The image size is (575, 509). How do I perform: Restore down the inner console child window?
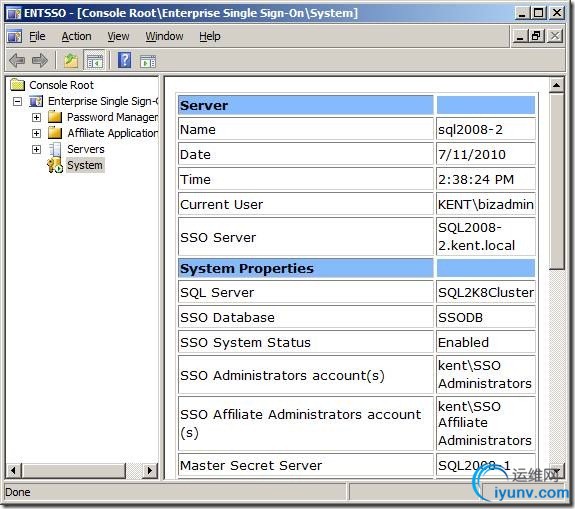[x=536, y=36]
